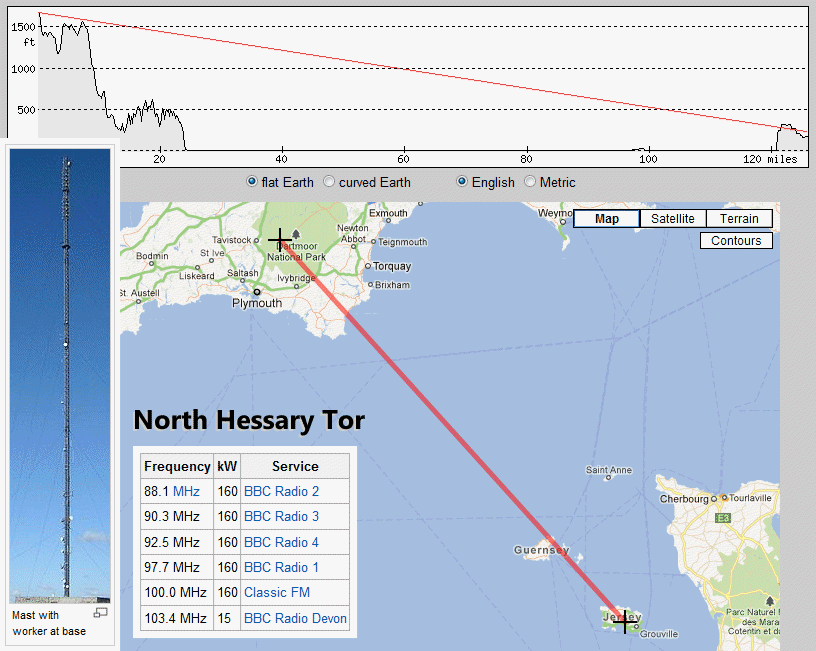816x651 pixels.
Task: Click the Service column header
Action: click(x=295, y=466)
